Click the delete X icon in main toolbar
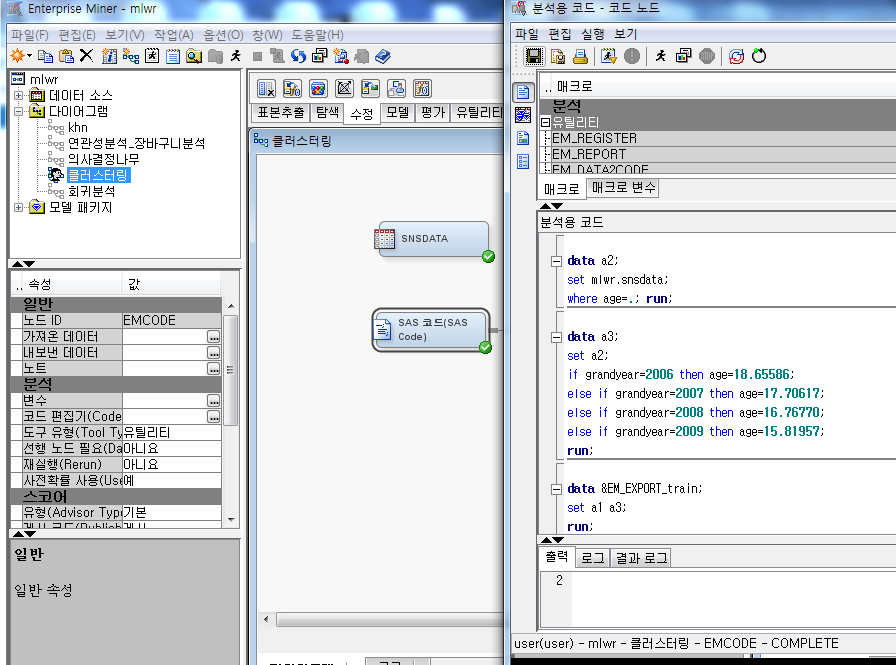 (86, 56)
